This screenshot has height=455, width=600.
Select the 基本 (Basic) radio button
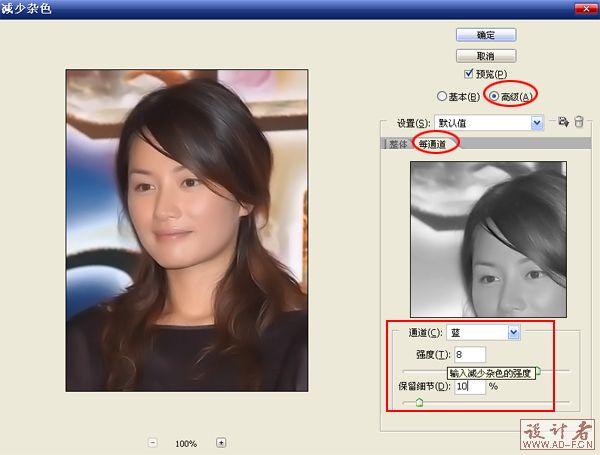(x=443, y=96)
